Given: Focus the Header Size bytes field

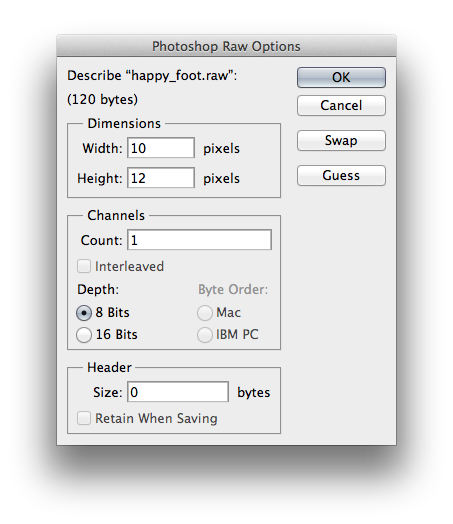Looking at the screenshot, I should (x=178, y=392).
